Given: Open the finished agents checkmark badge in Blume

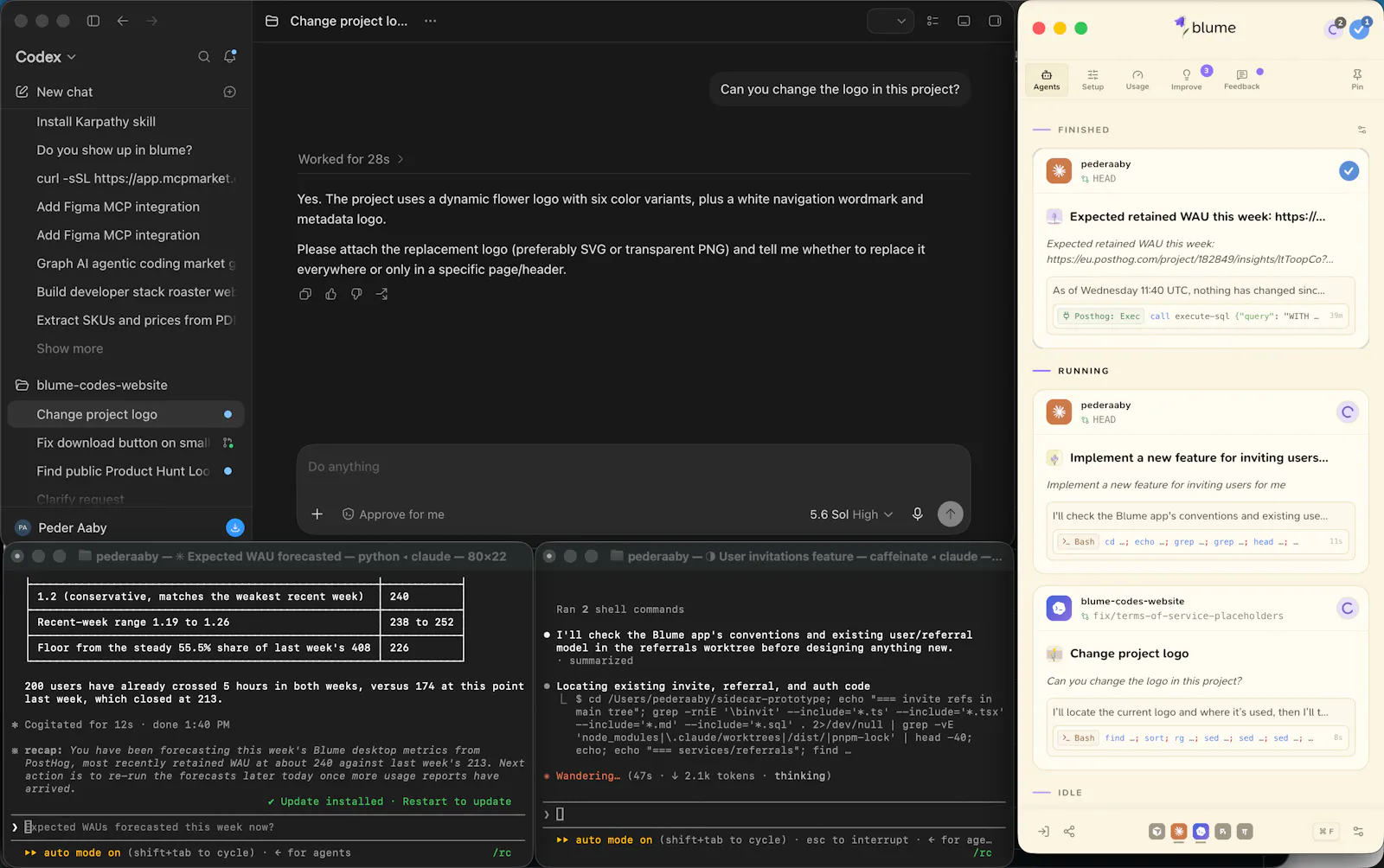Looking at the screenshot, I should (1361, 28).
